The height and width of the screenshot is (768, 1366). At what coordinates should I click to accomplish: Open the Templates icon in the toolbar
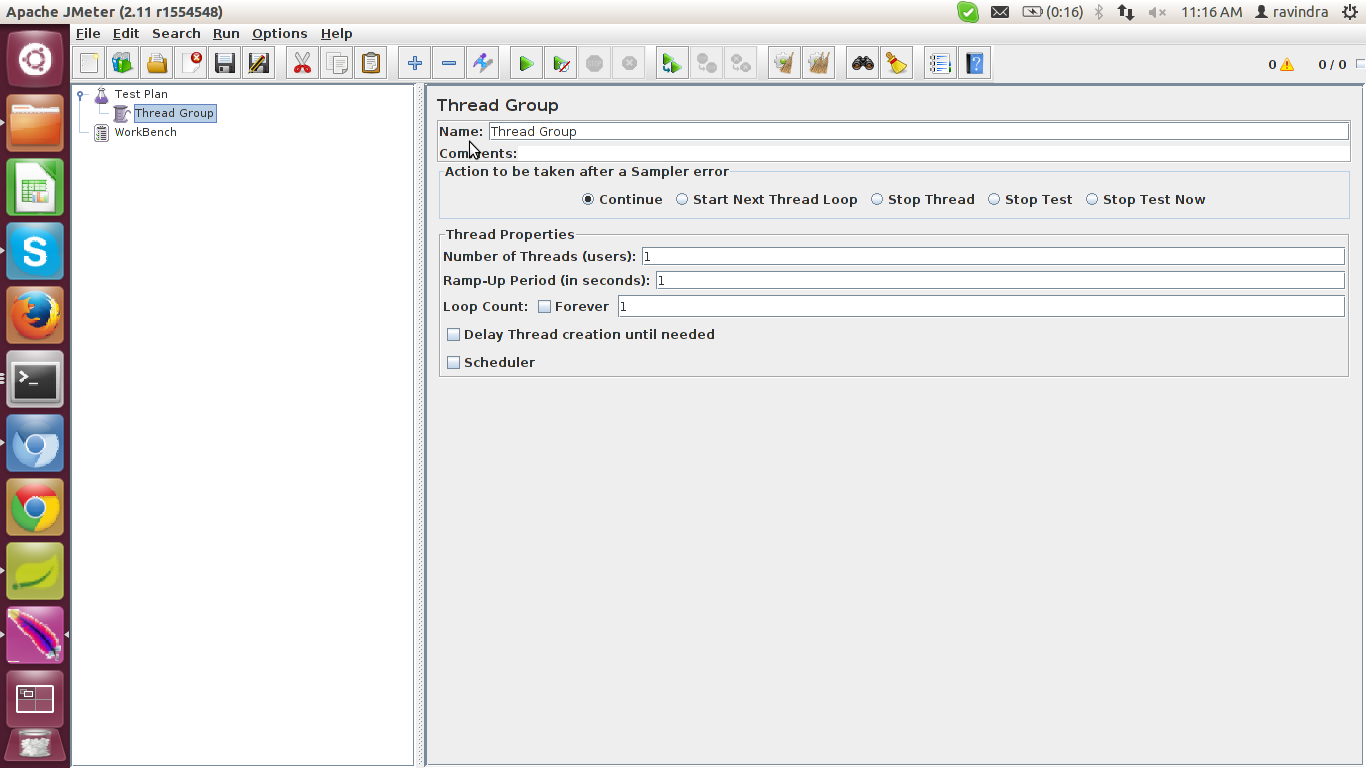click(x=123, y=64)
